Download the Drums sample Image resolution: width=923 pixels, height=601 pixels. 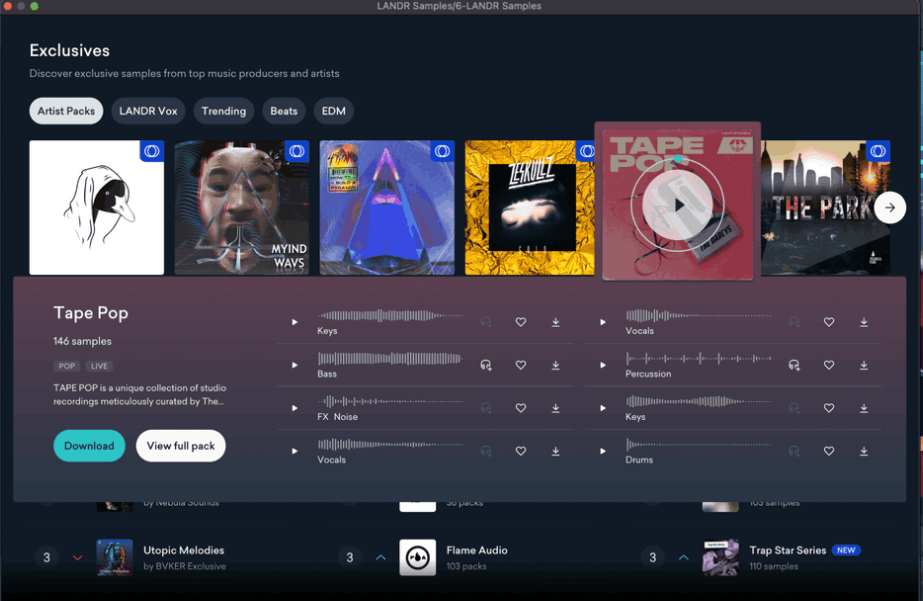(x=864, y=451)
